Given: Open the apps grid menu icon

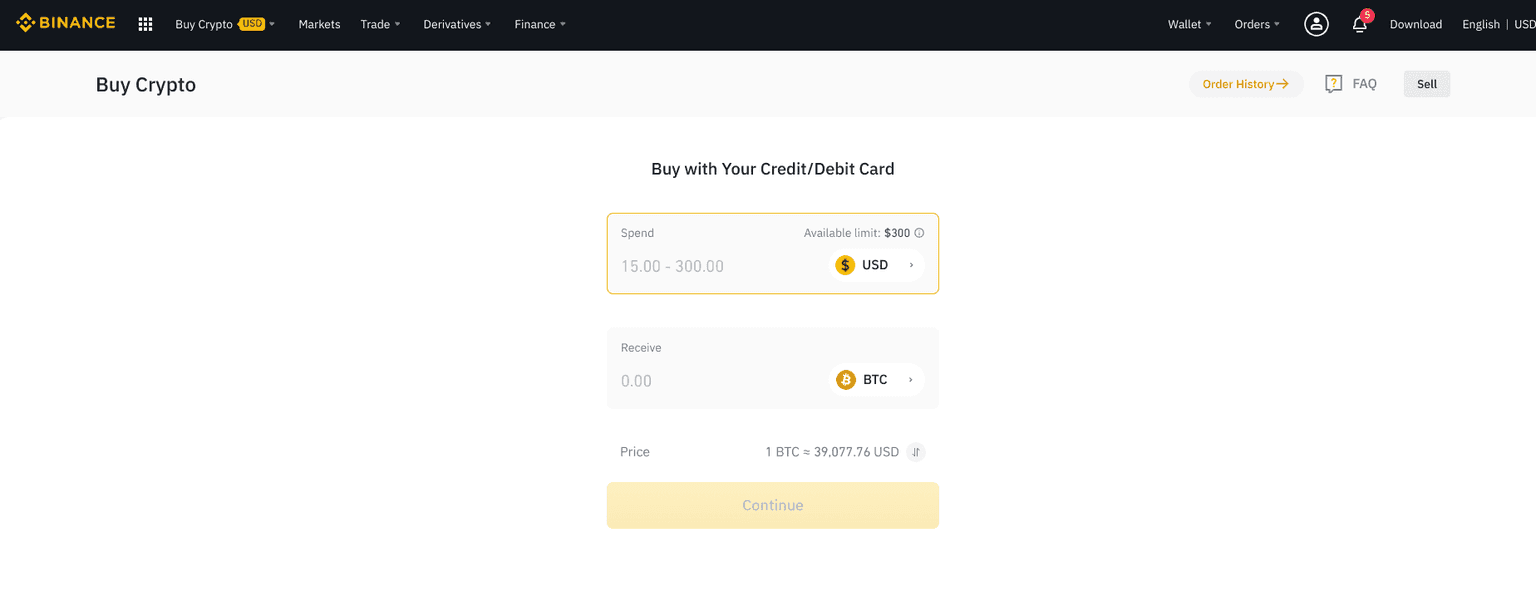Looking at the screenshot, I should coord(145,24).
